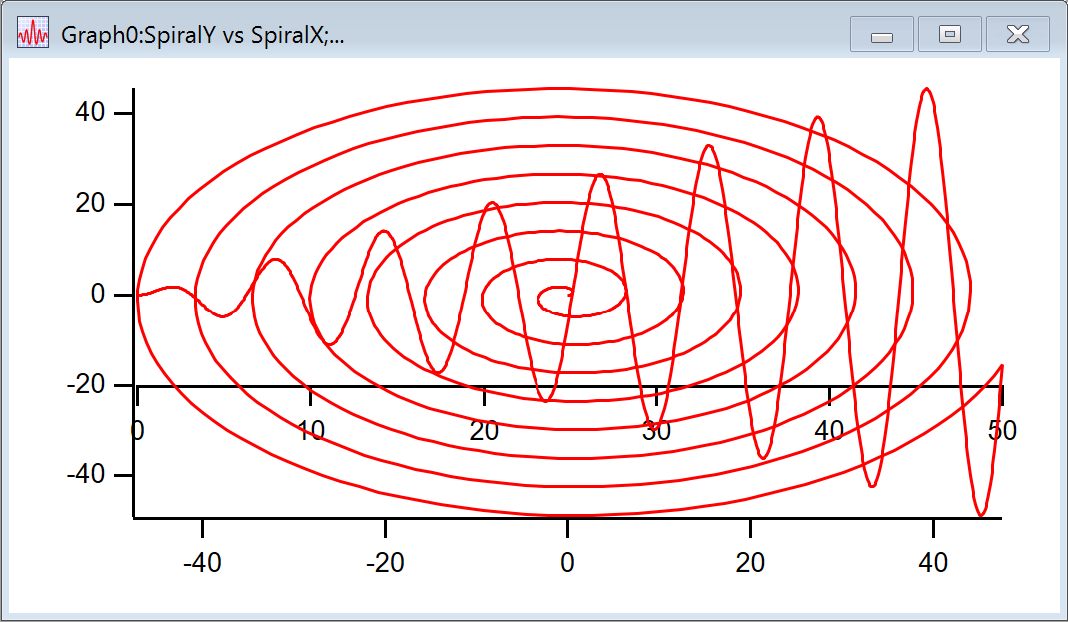The width and height of the screenshot is (1068, 622).
Task: Click the center origin of the spiral trace
Action: click(568, 294)
